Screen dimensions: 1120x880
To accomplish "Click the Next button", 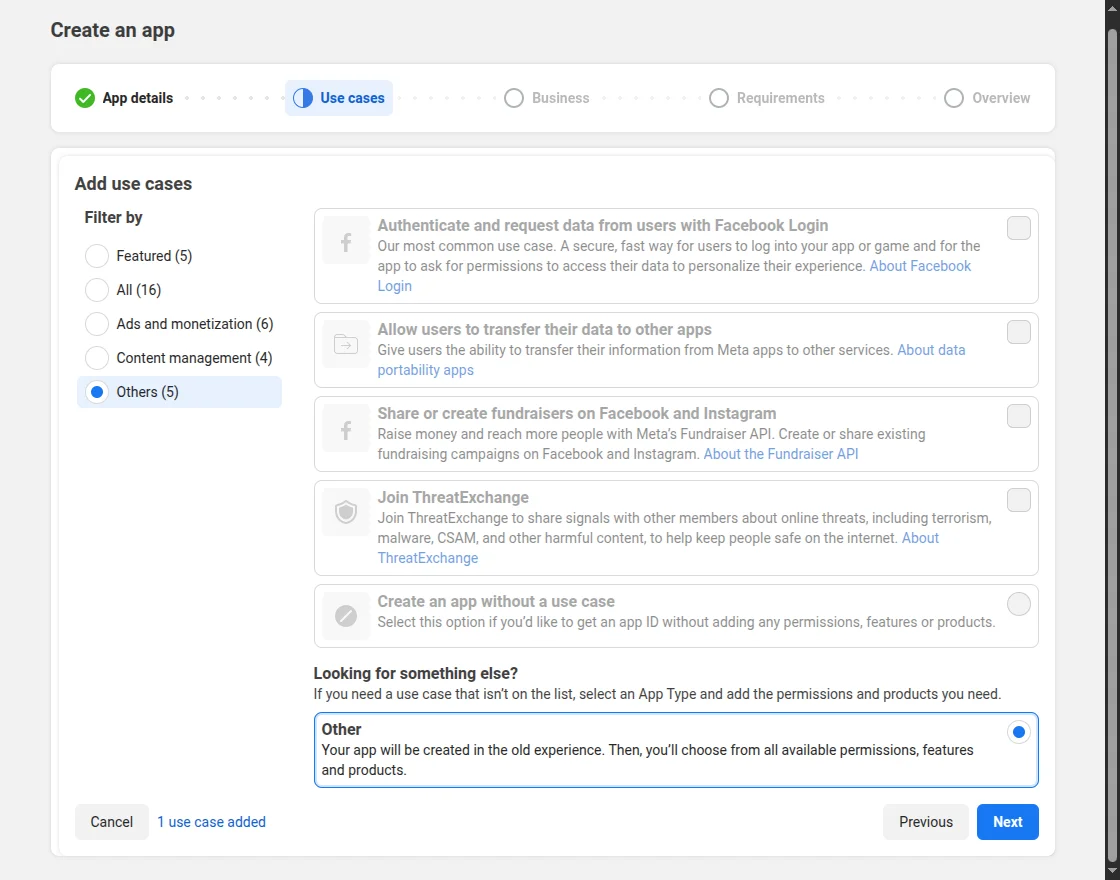I will pos(1007,821).
